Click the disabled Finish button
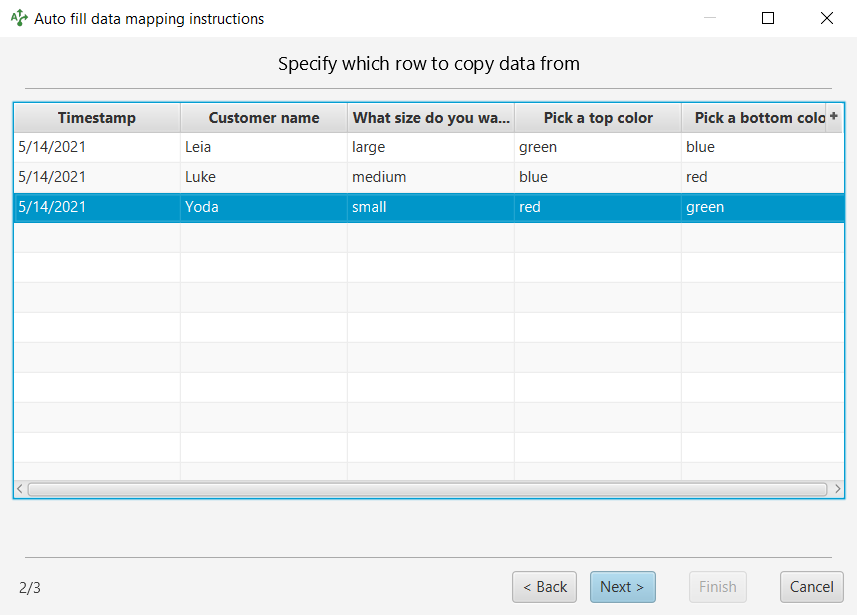 pos(718,587)
